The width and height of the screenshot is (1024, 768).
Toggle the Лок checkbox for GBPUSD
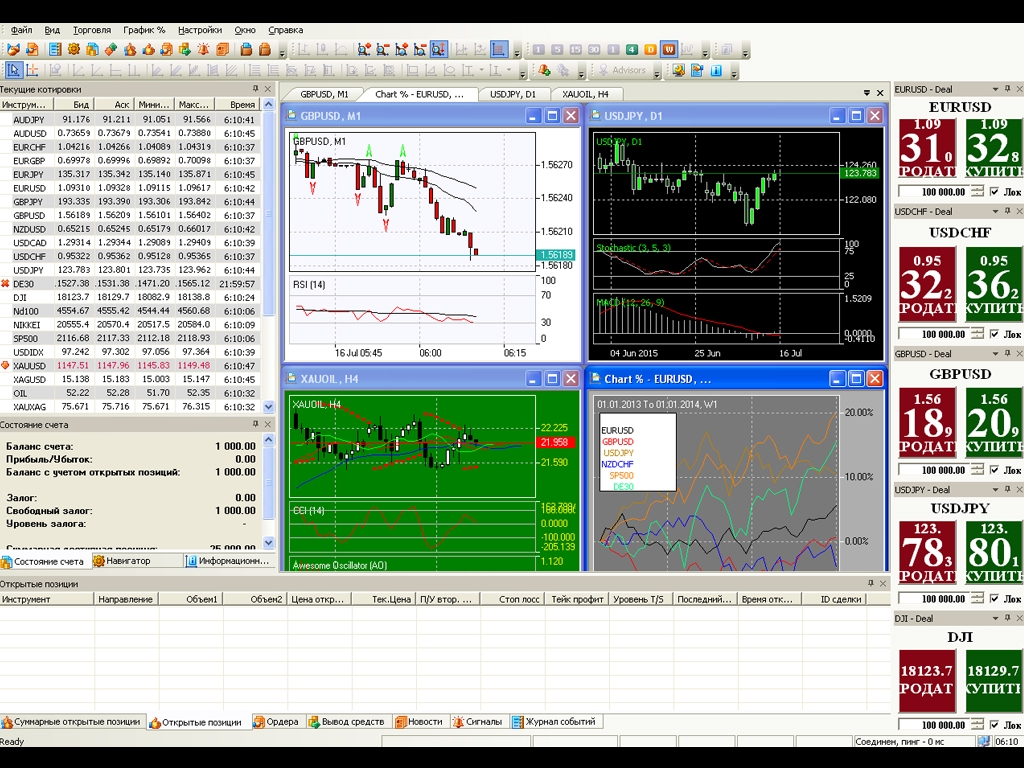994,470
